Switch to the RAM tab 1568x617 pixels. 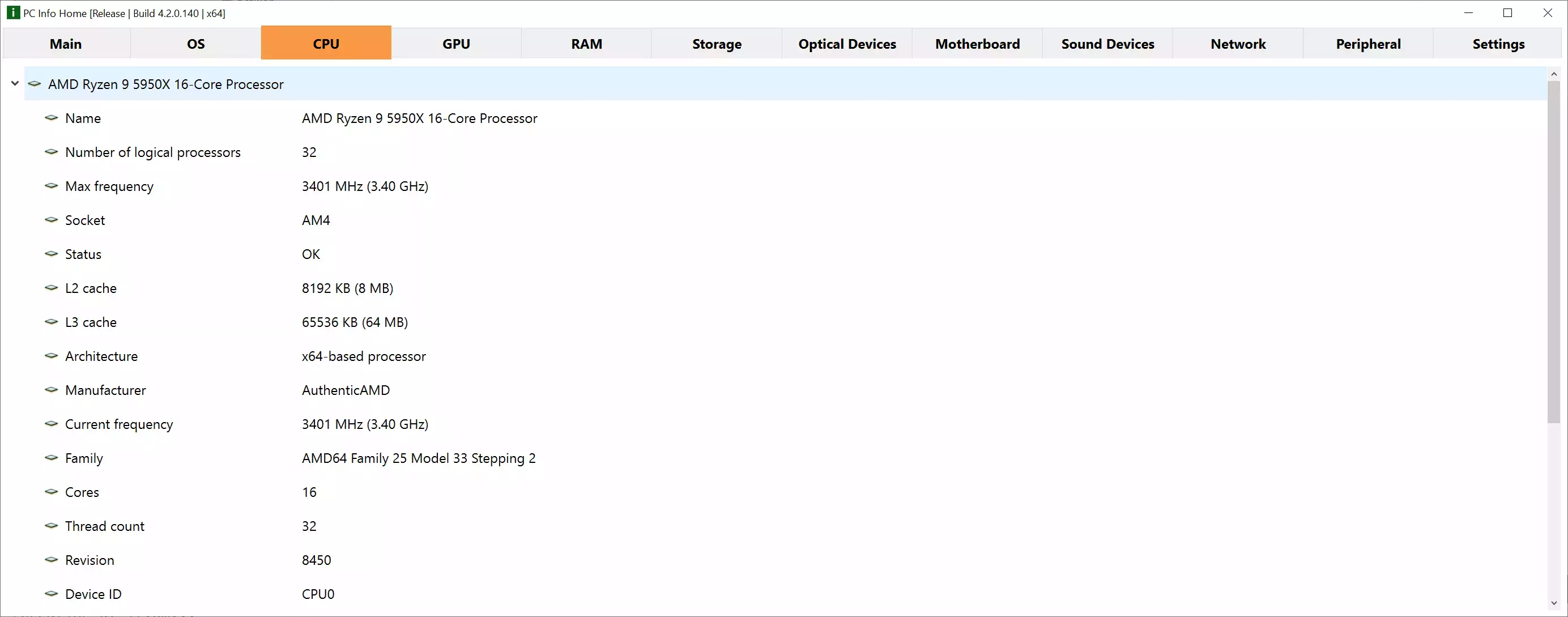tap(587, 43)
